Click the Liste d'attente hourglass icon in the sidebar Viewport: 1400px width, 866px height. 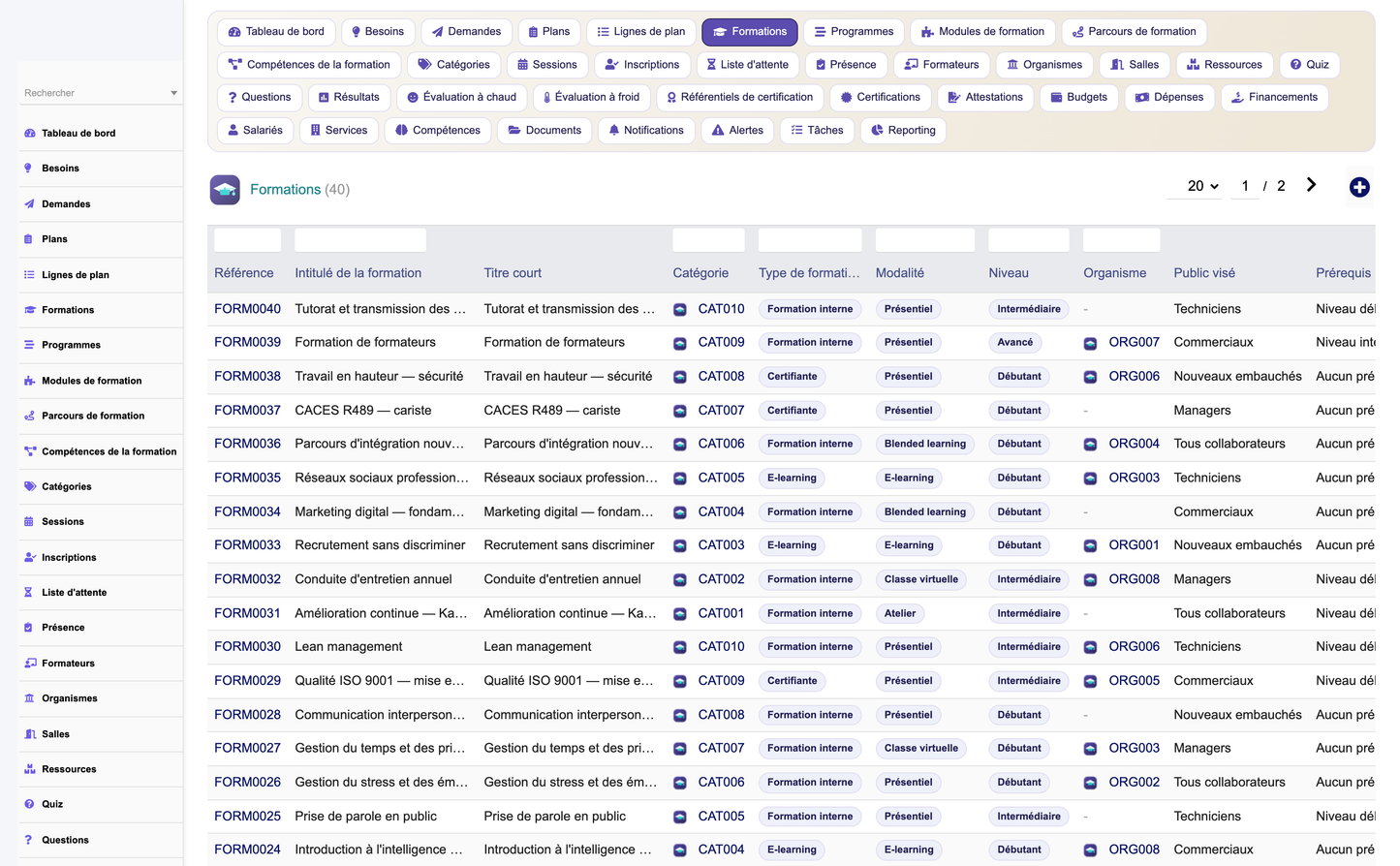(29, 592)
